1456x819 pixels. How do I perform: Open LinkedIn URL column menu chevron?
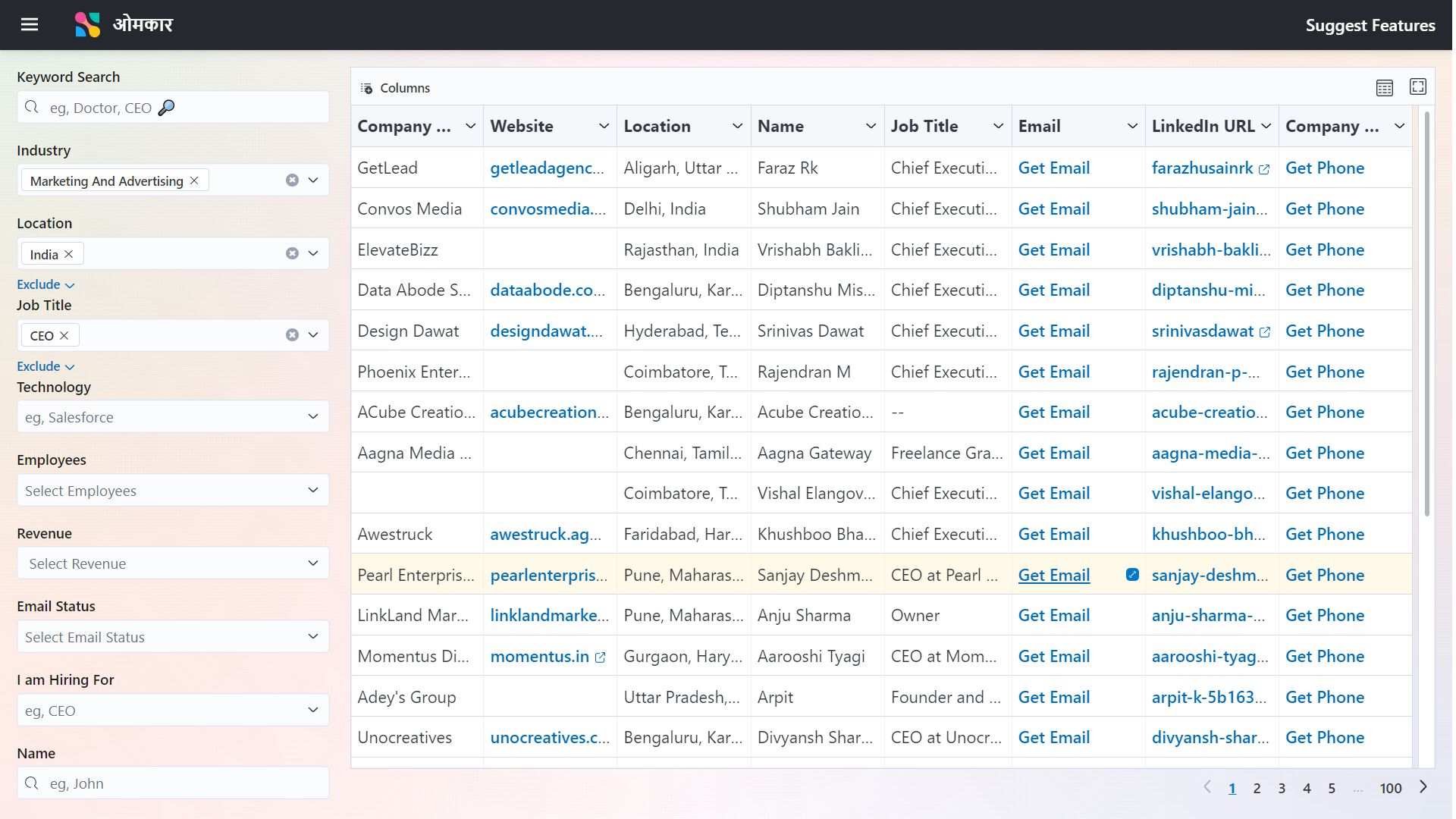tap(1266, 126)
